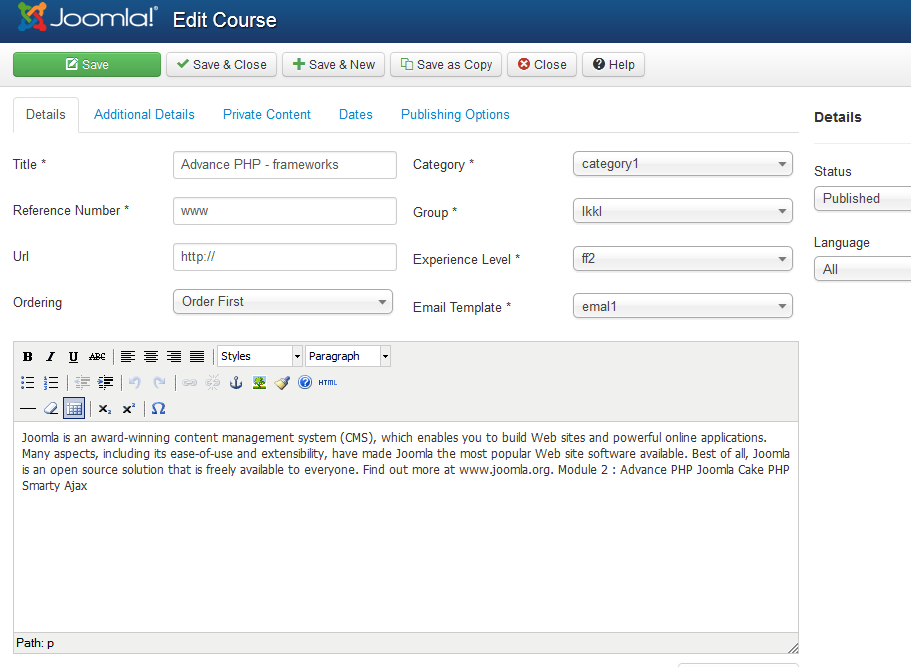This screenshot has width=911, height=667.
Task: Insert an unordered bullet list
Action: (28, 383)
